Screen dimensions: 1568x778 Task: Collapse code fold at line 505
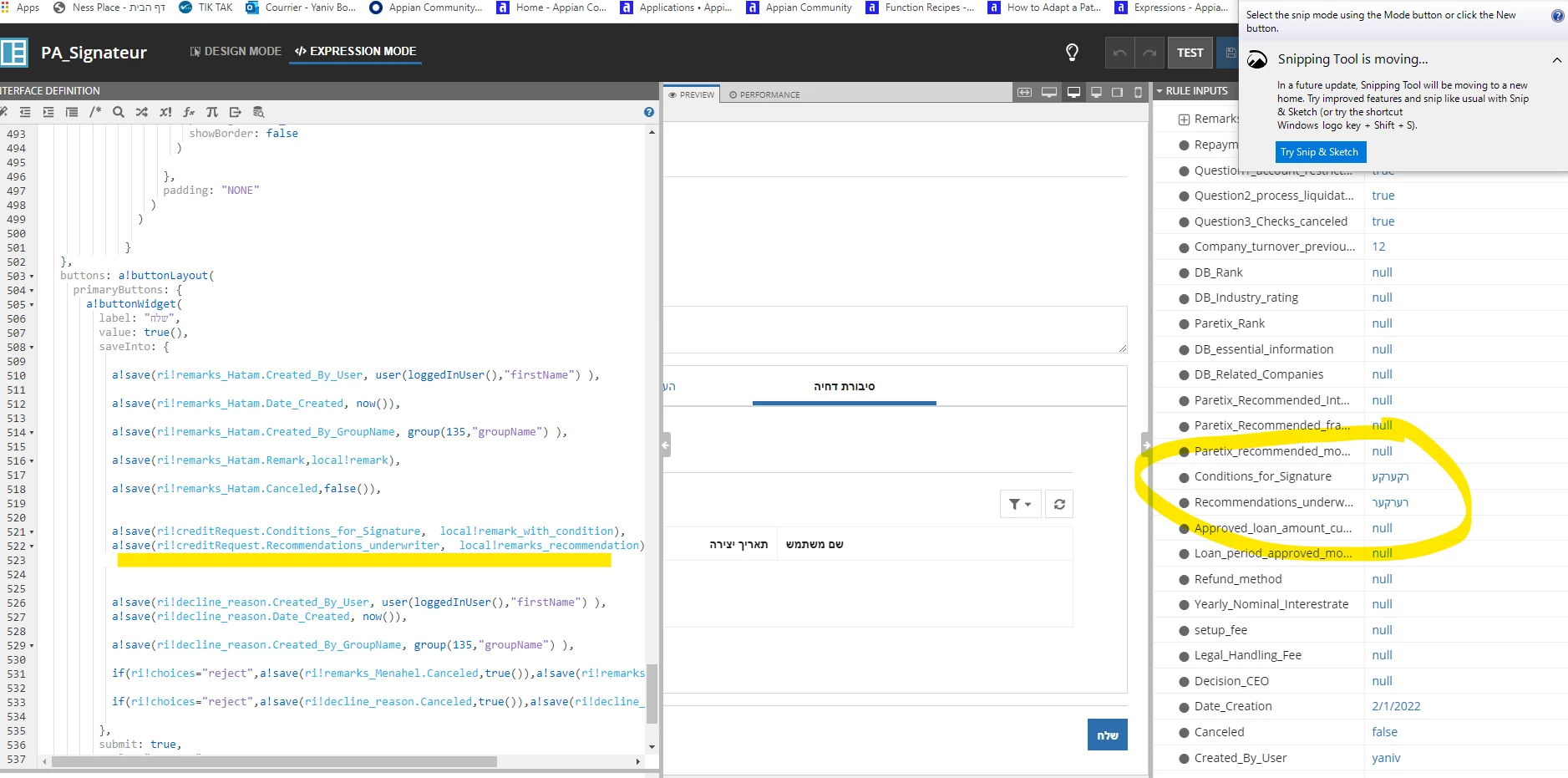point(32,305)
